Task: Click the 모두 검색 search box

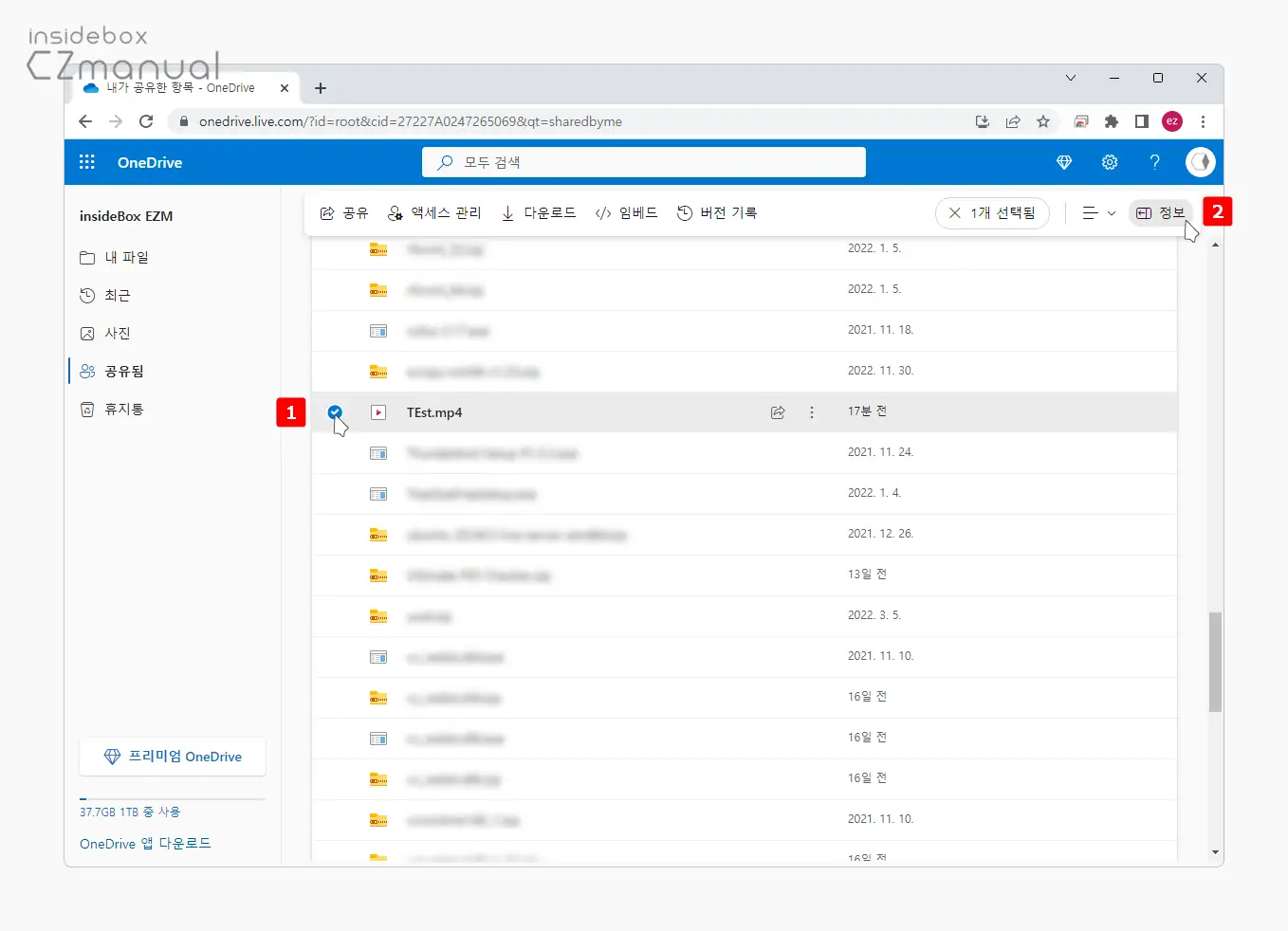Action: click(x=644, y=162)
